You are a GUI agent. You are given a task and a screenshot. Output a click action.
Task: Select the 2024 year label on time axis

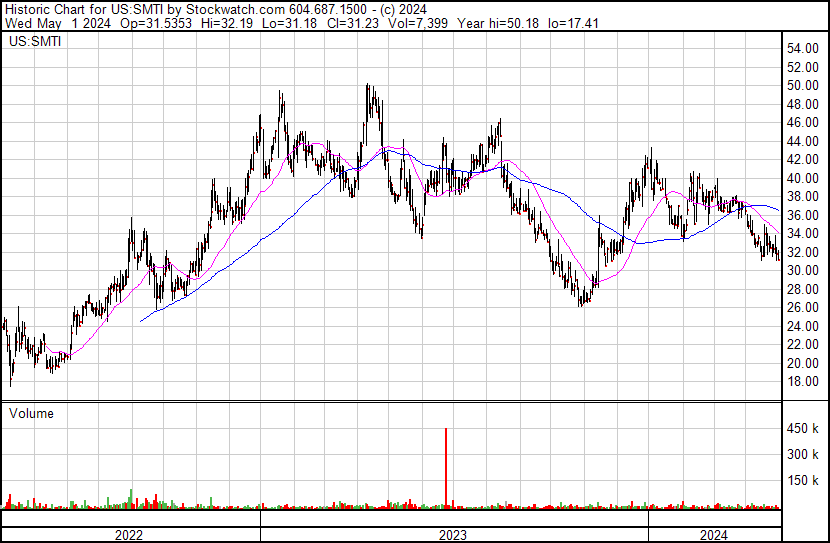coord(713,535)
